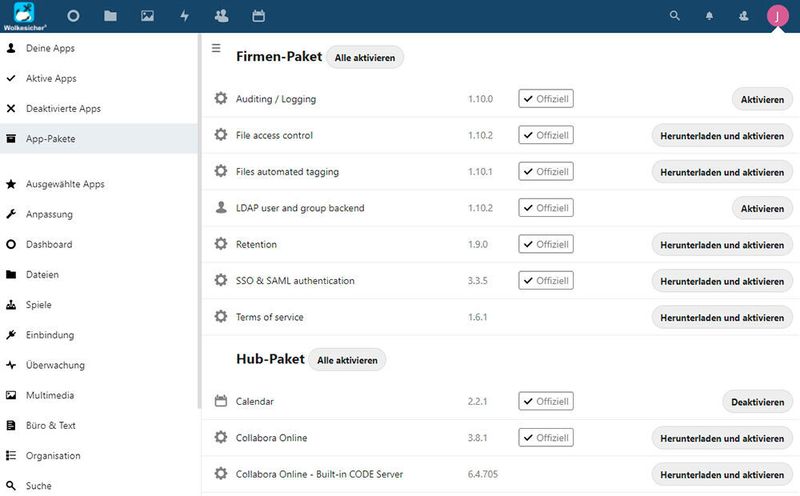
Task: Click the user icon next to LDAP user and group backend
Action: coord(221,207)
